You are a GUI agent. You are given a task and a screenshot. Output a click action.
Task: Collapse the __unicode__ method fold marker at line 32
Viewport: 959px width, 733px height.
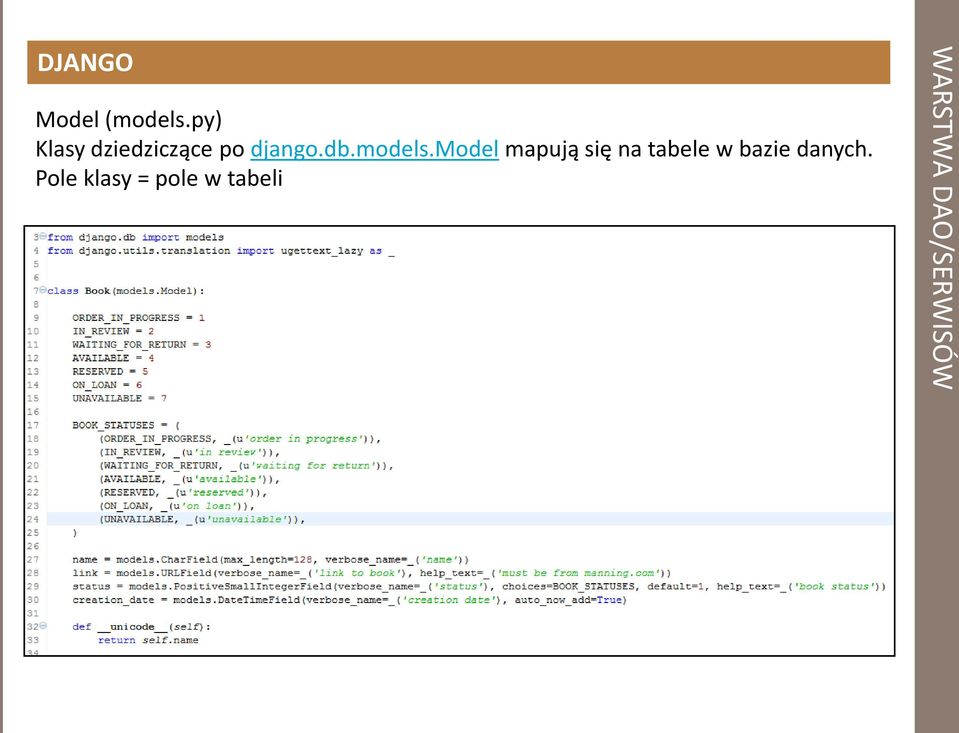coord(43,626)
